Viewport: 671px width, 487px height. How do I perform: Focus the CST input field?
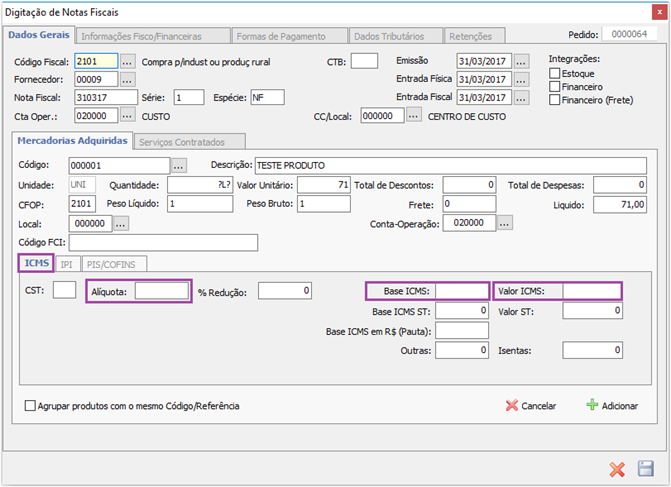[64, 290]
